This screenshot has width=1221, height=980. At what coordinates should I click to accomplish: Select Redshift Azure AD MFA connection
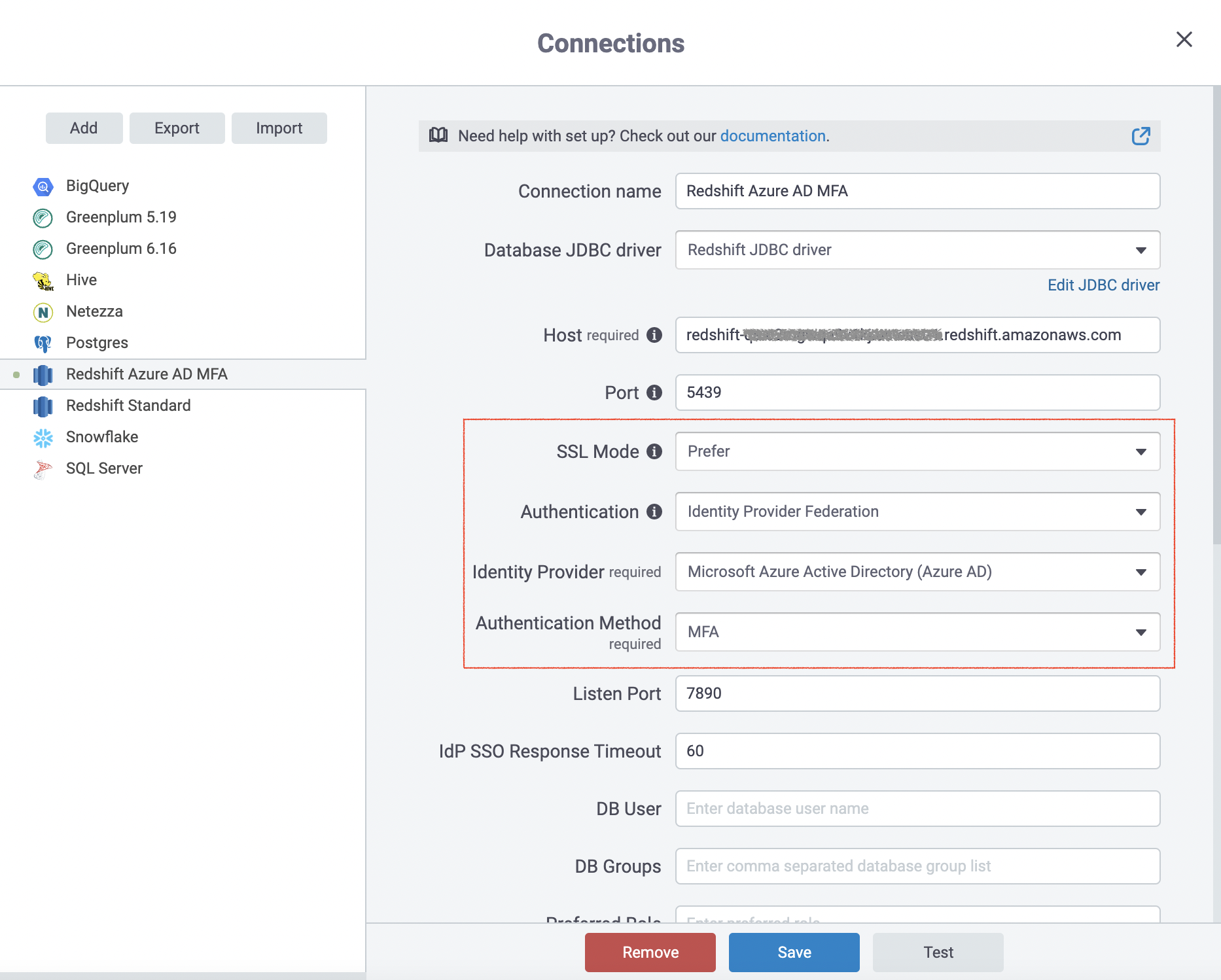coord(183,374)
